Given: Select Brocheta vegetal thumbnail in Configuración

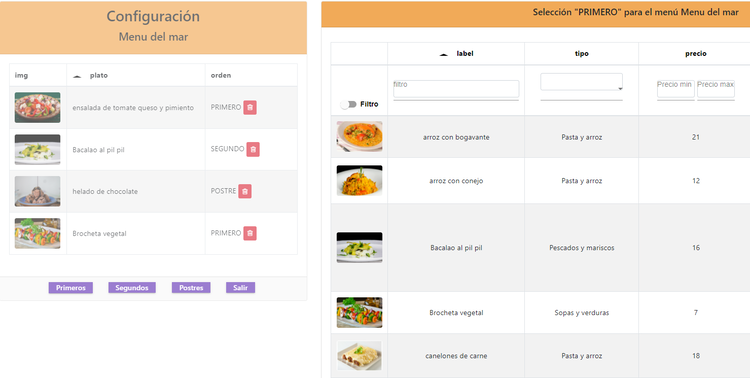Looking at the screenshot, I should tap(37, 233).
